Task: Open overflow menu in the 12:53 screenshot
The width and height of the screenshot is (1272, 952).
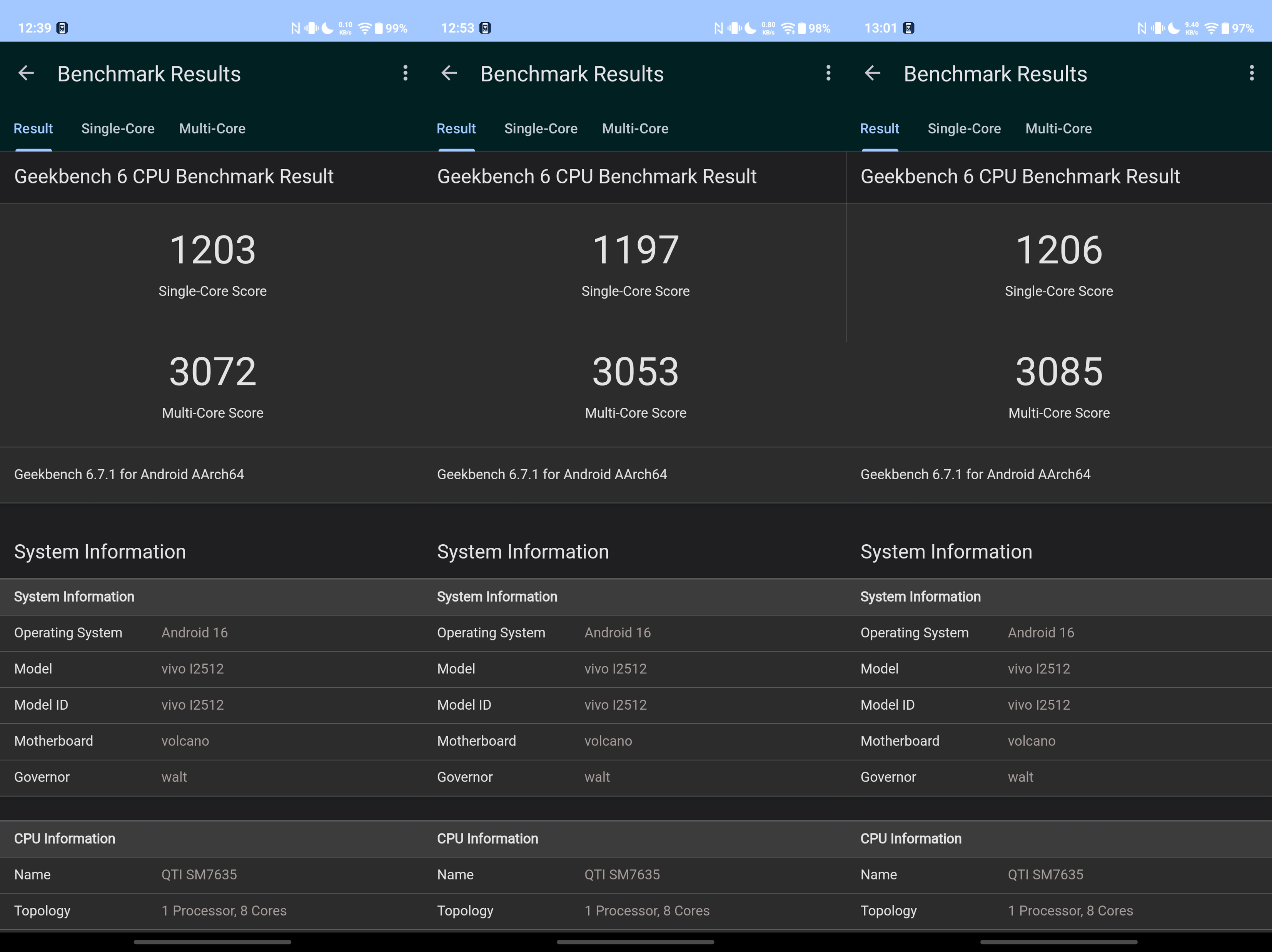Action: click(x=829, y=73)
